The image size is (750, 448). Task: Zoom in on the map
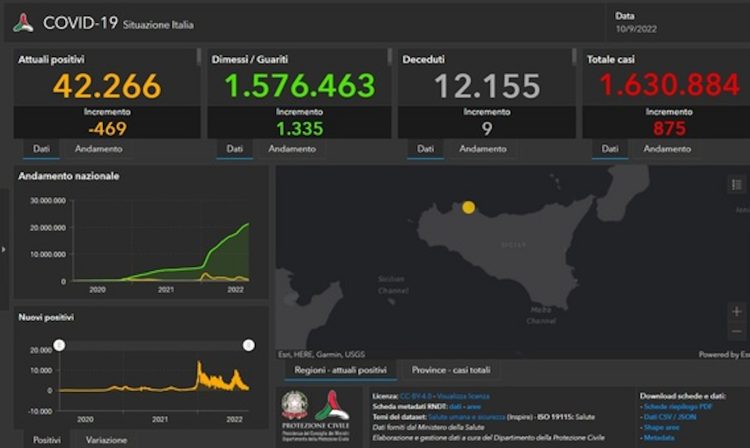pyautogui.click(x=737, y=311)
